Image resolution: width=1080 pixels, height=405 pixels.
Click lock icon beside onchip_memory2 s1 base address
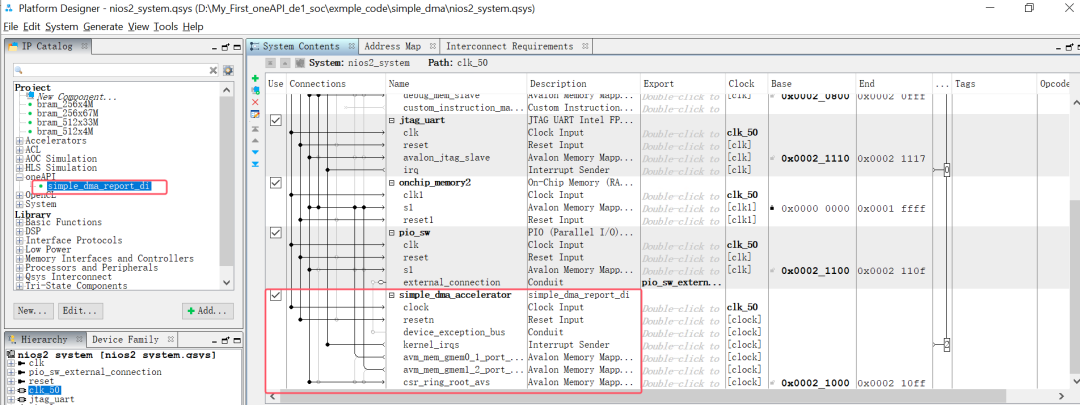coord(774,208)
